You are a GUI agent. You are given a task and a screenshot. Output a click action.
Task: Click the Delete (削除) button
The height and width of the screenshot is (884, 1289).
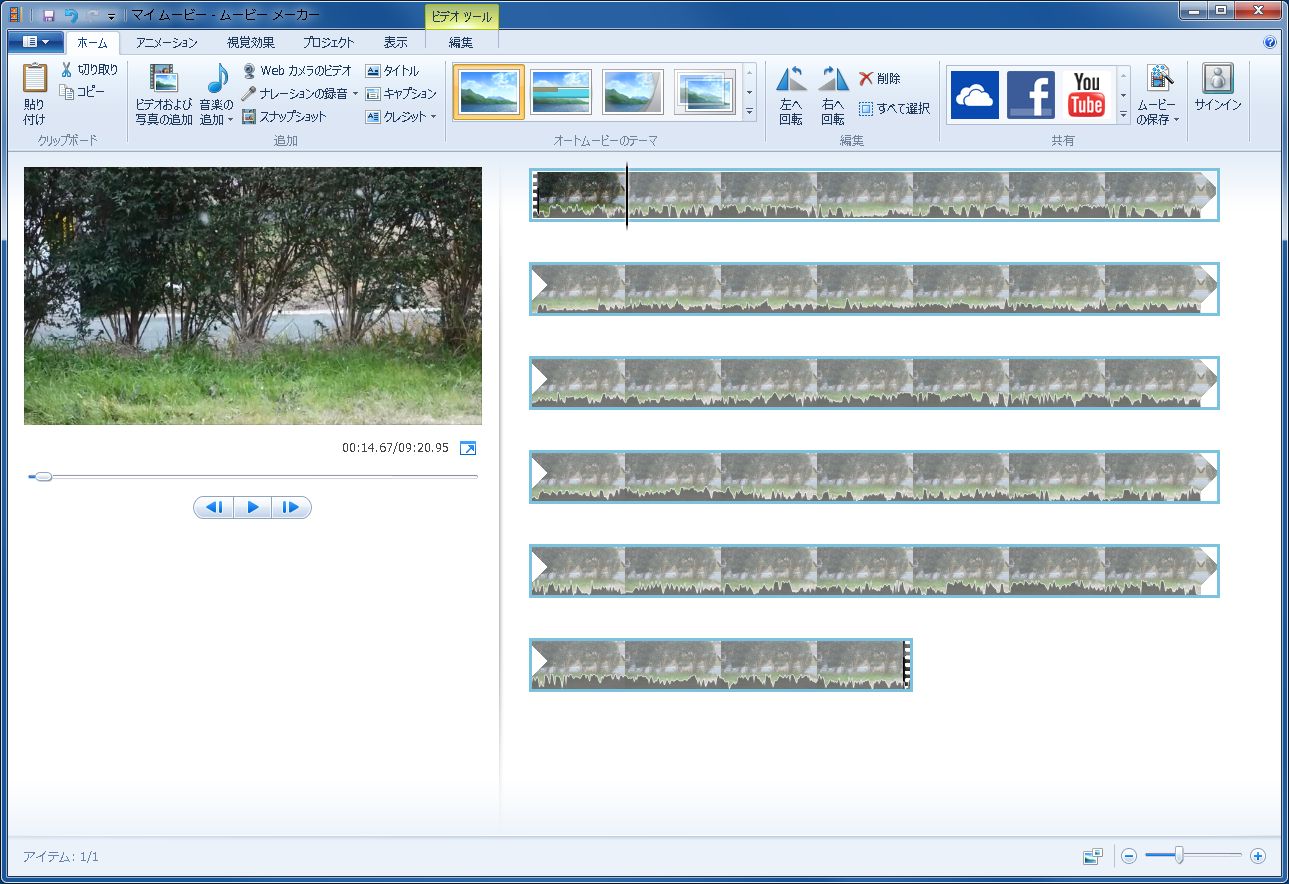pos(880,79)
